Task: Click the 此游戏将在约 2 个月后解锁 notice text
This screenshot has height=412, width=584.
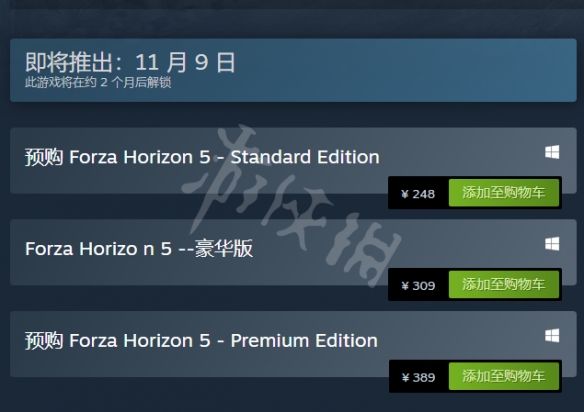Action: [98, 82]
